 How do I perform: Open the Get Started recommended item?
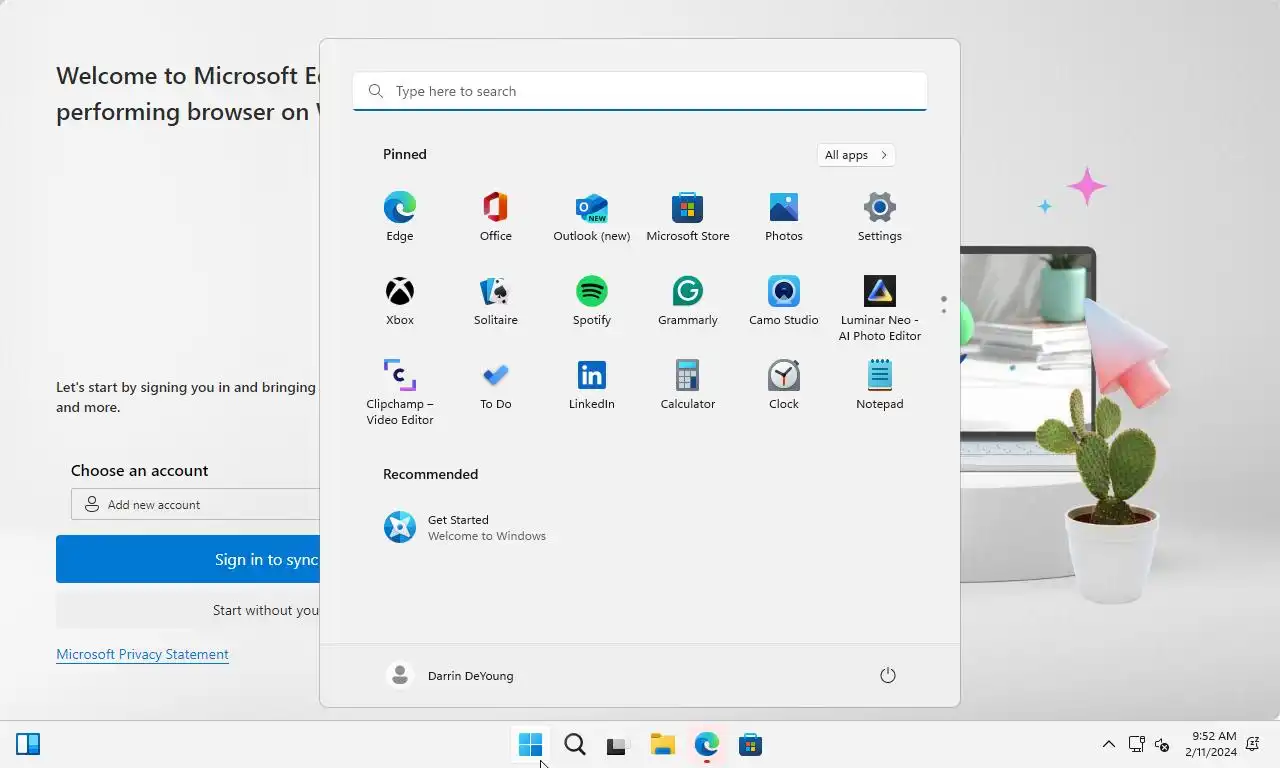click(466, 527)
